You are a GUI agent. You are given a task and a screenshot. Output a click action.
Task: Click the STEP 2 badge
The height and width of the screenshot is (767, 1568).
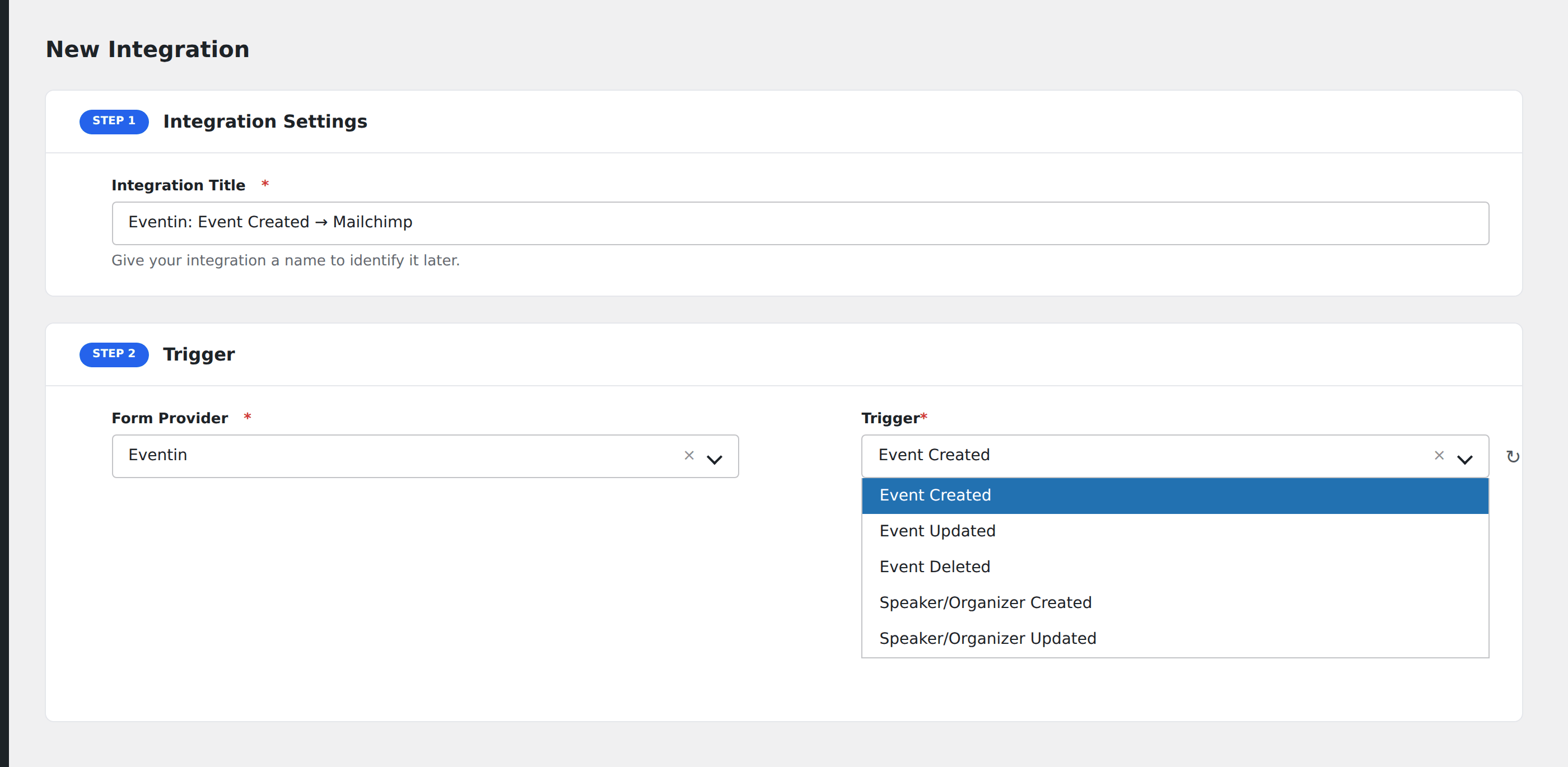114,354
